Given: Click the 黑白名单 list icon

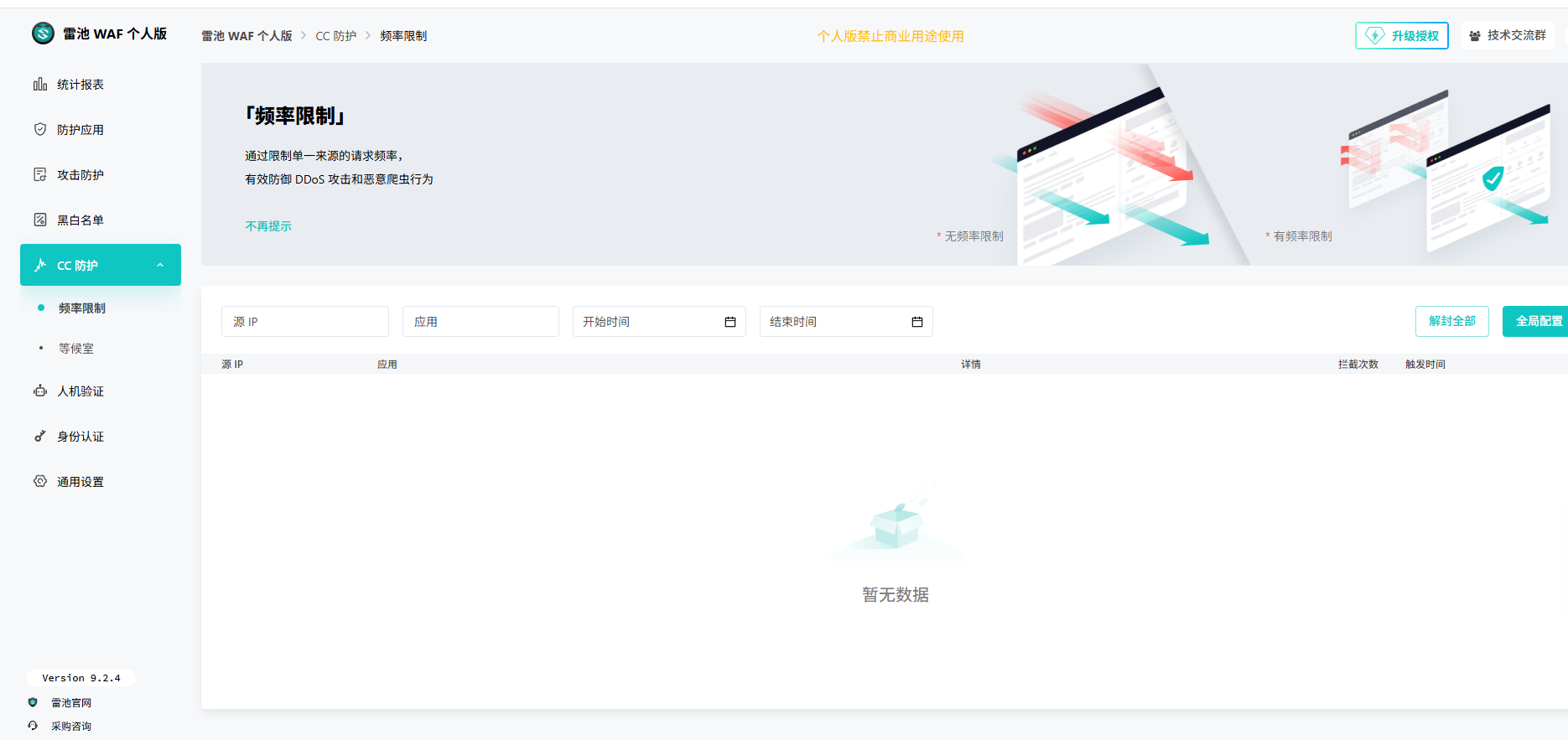Looking at the screenshot, I should (x=40, y=220).
